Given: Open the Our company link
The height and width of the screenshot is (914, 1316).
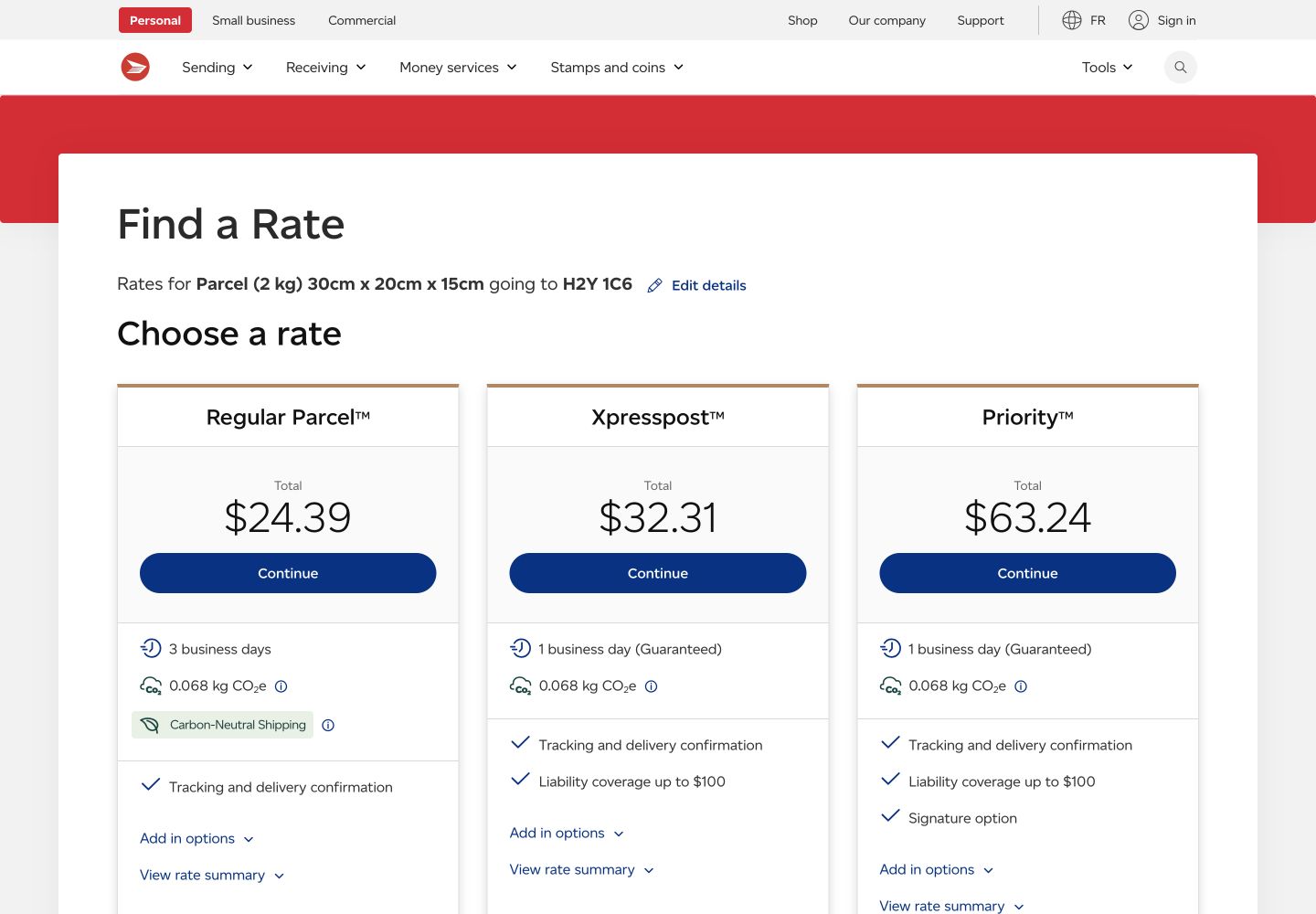Looking at the screenshot, I should [887, 20].
